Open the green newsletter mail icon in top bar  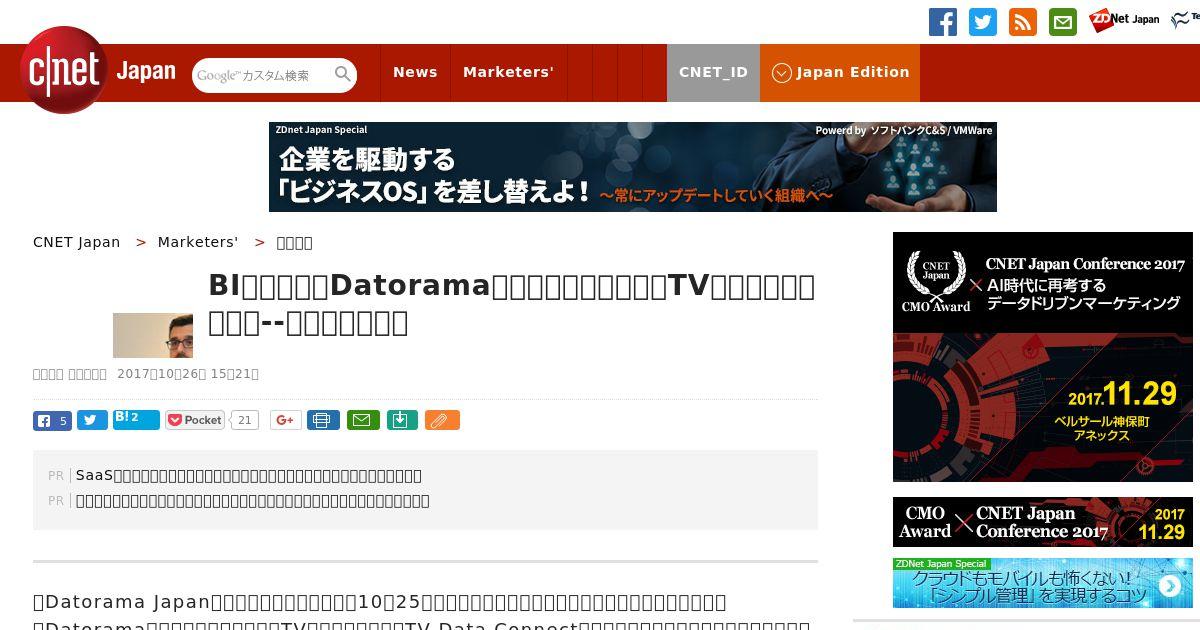point(1063,22)
